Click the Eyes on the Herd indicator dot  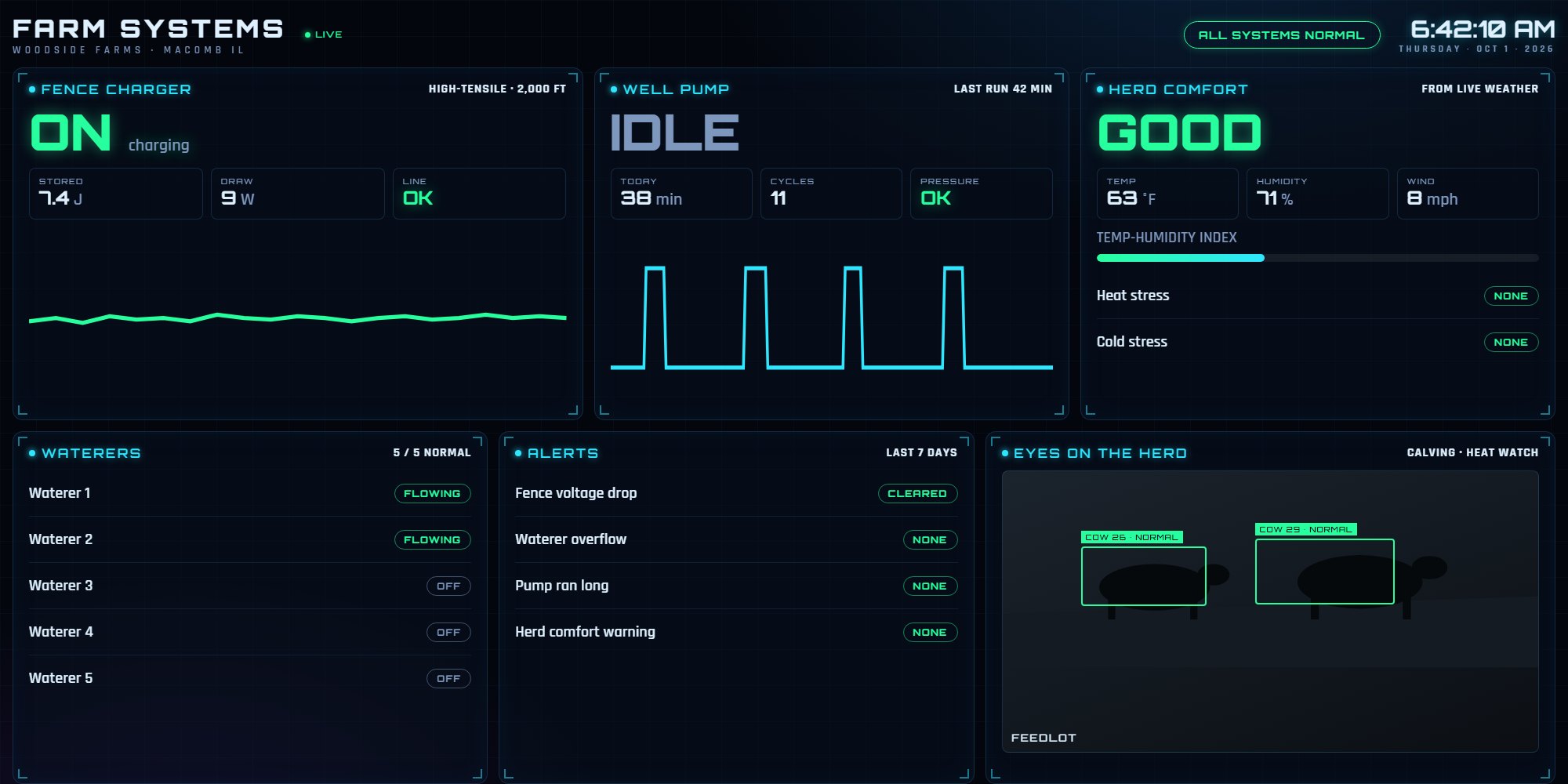[1005, 453]
